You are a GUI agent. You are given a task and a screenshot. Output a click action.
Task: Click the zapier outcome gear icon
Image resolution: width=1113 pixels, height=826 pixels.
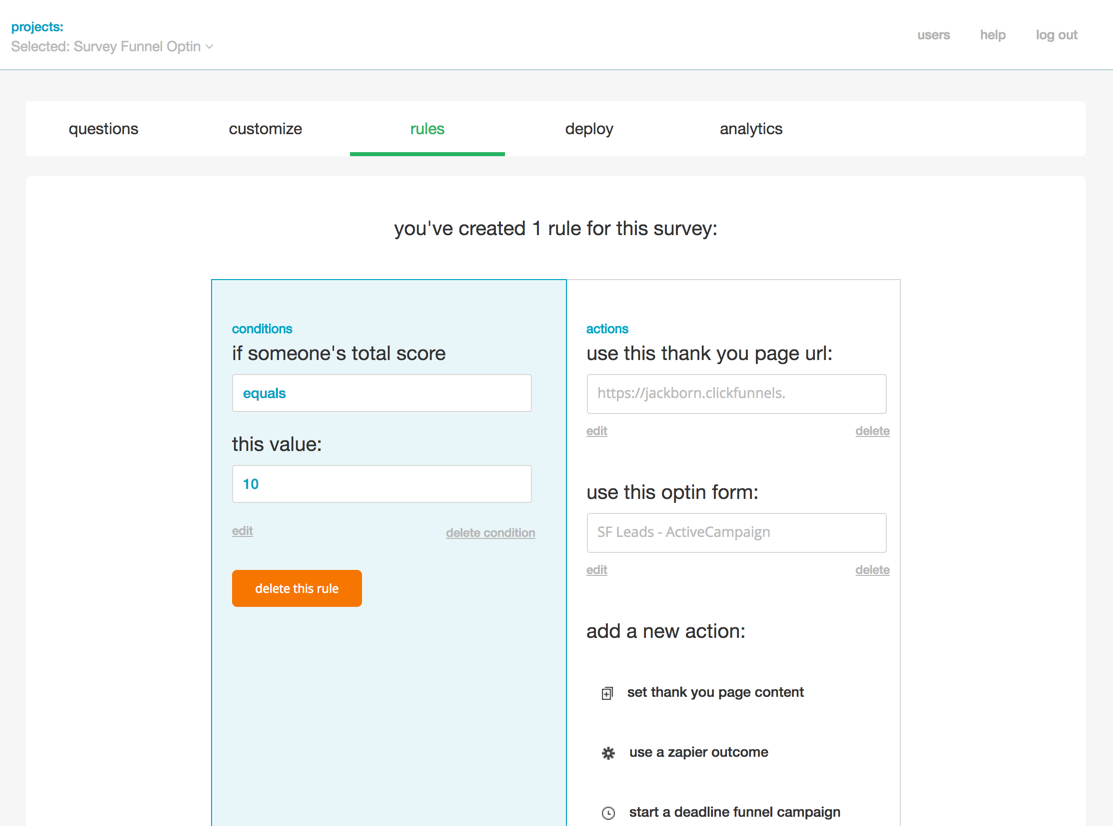point(608,753)
